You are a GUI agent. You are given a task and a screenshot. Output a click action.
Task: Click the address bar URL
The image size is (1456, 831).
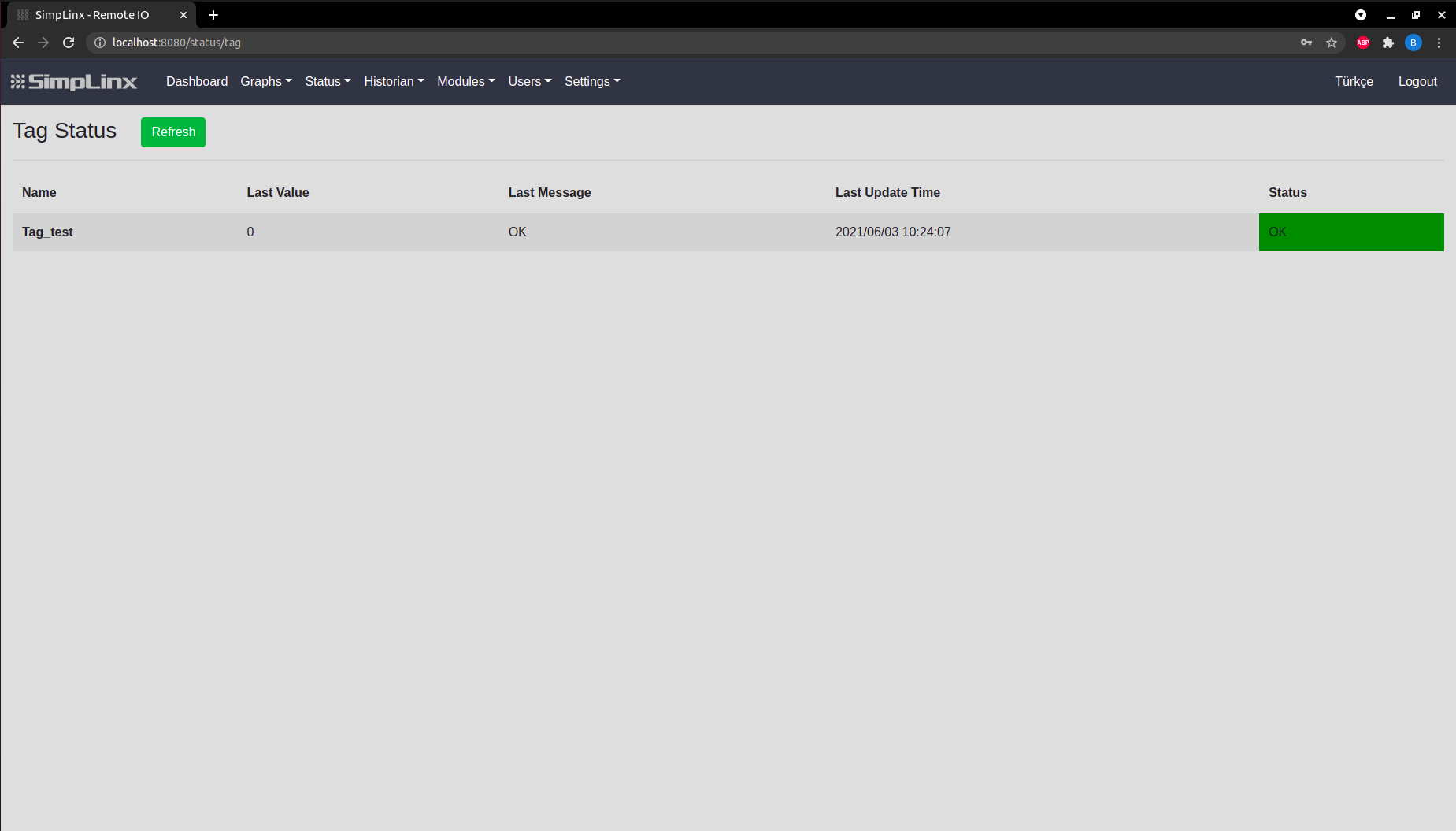[176, 43]
